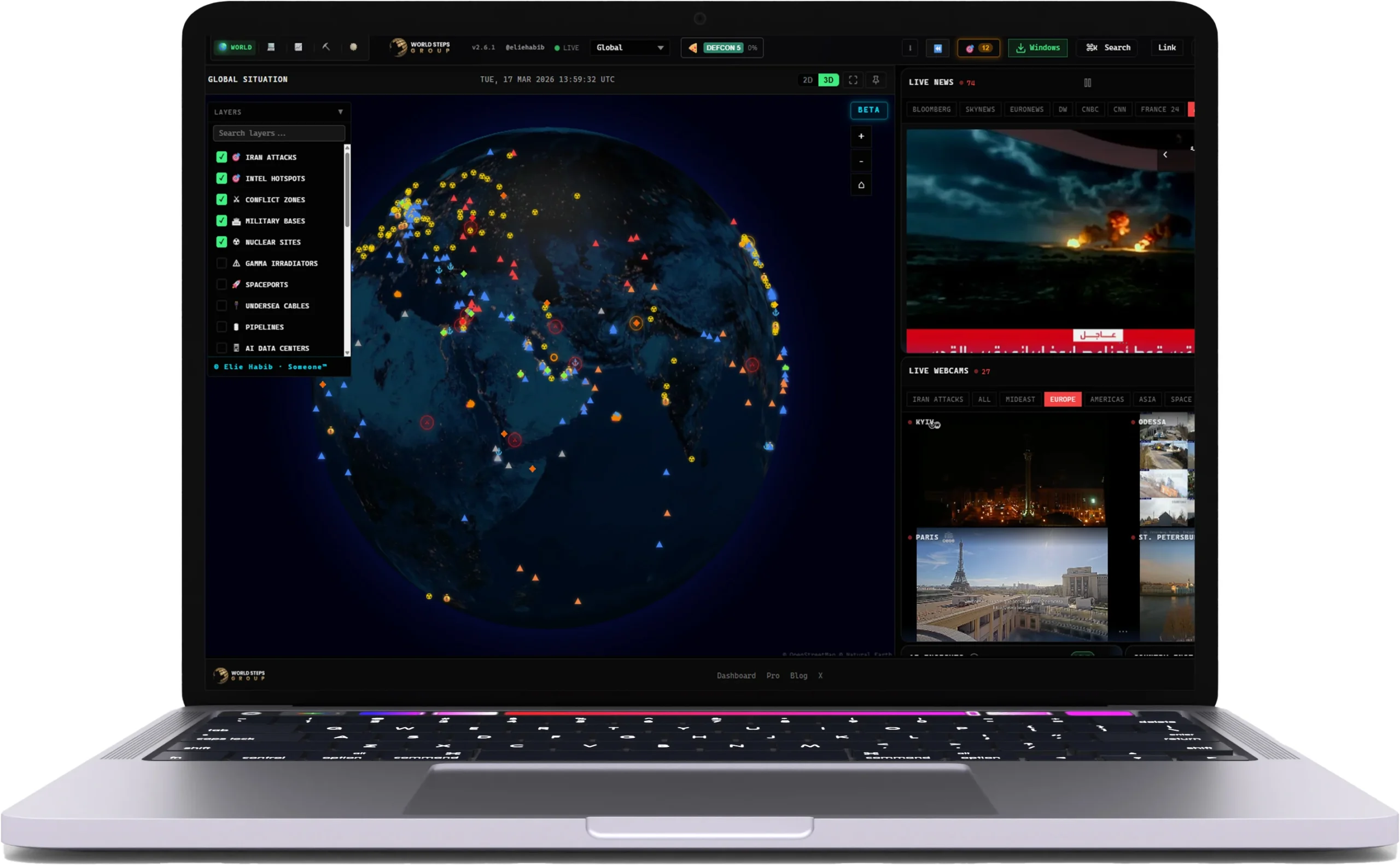Image resolution: width=1400 pixels, height=865 pixels.
Task: Open the Blog footer link
Action: 798,676
